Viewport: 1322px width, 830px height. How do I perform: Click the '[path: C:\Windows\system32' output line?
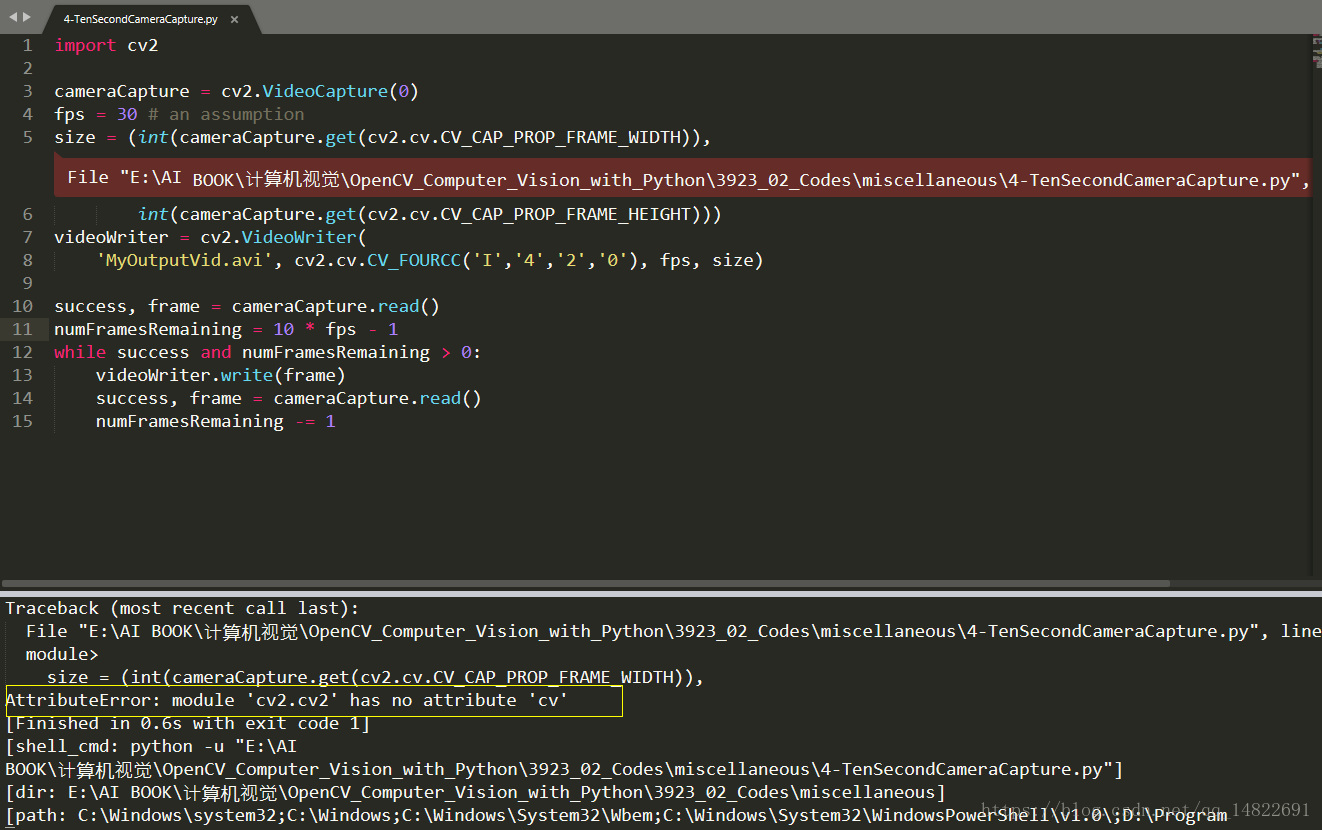[x=616, y=815]
